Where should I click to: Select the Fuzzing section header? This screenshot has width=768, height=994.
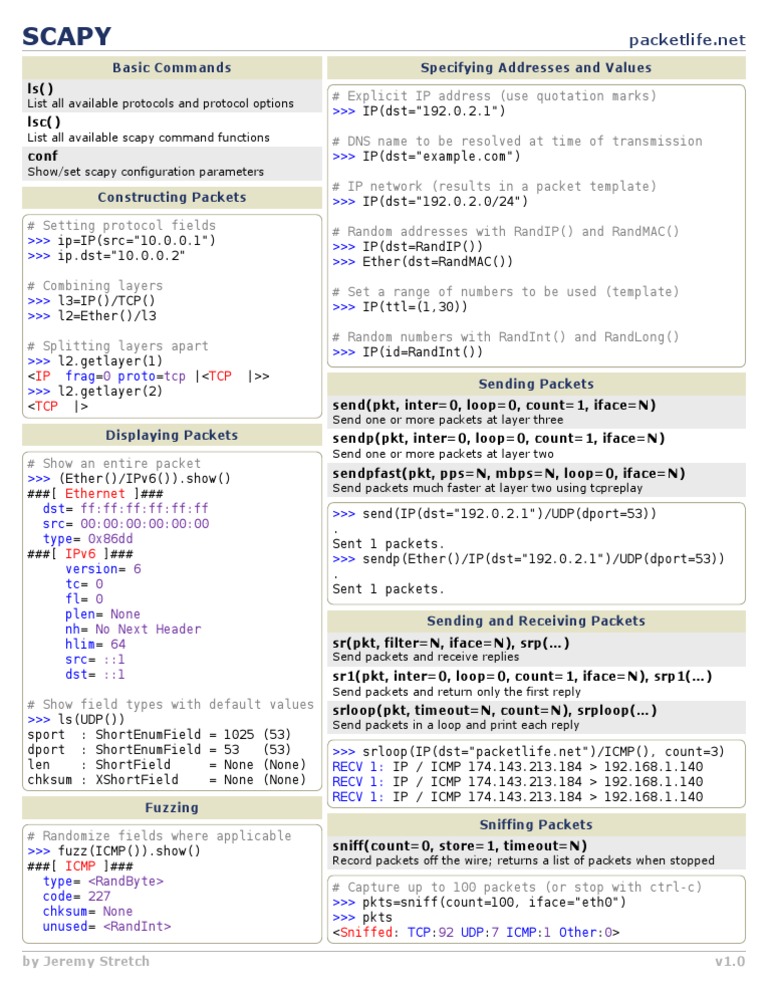tap(172, 808)
